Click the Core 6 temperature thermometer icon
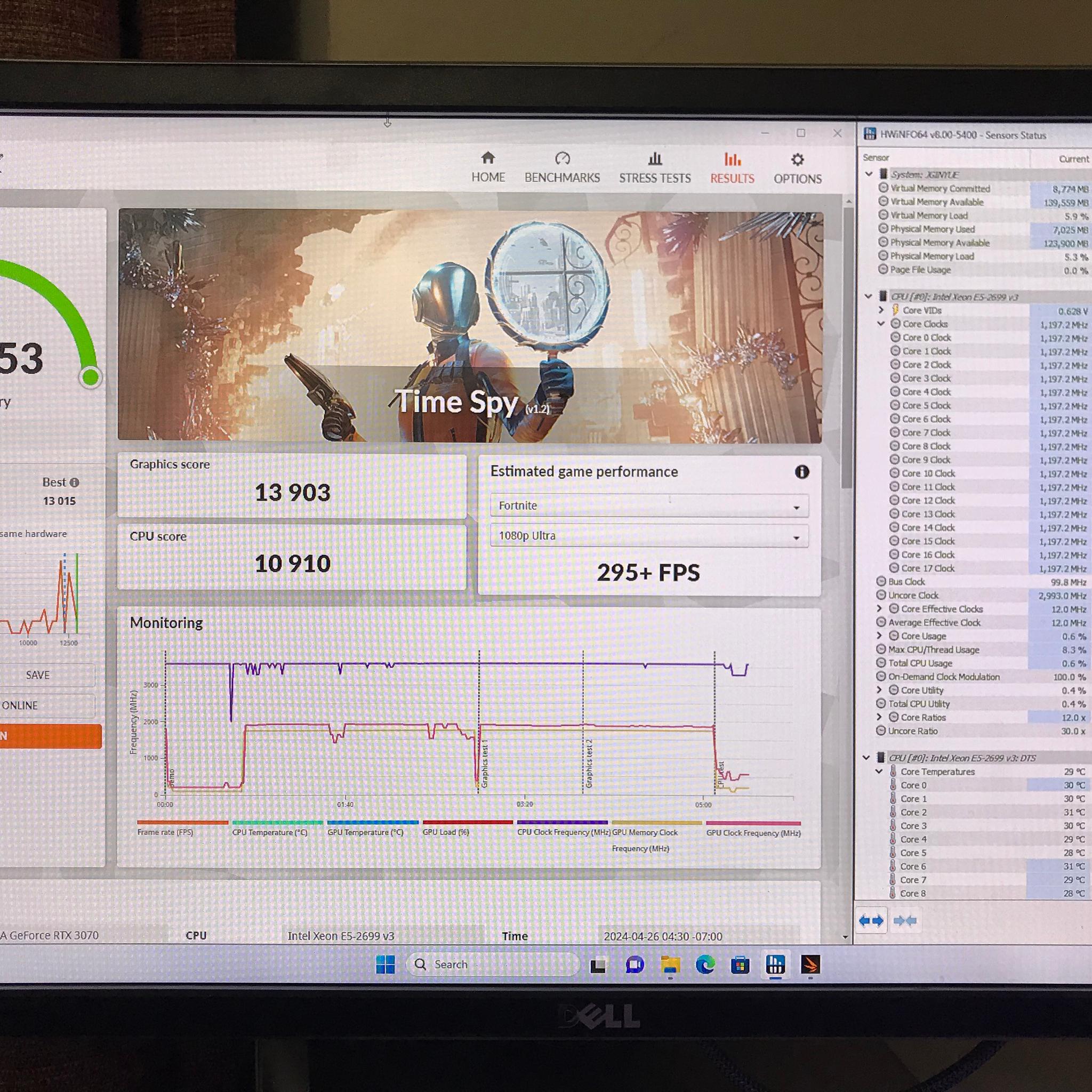 (893, 866)
